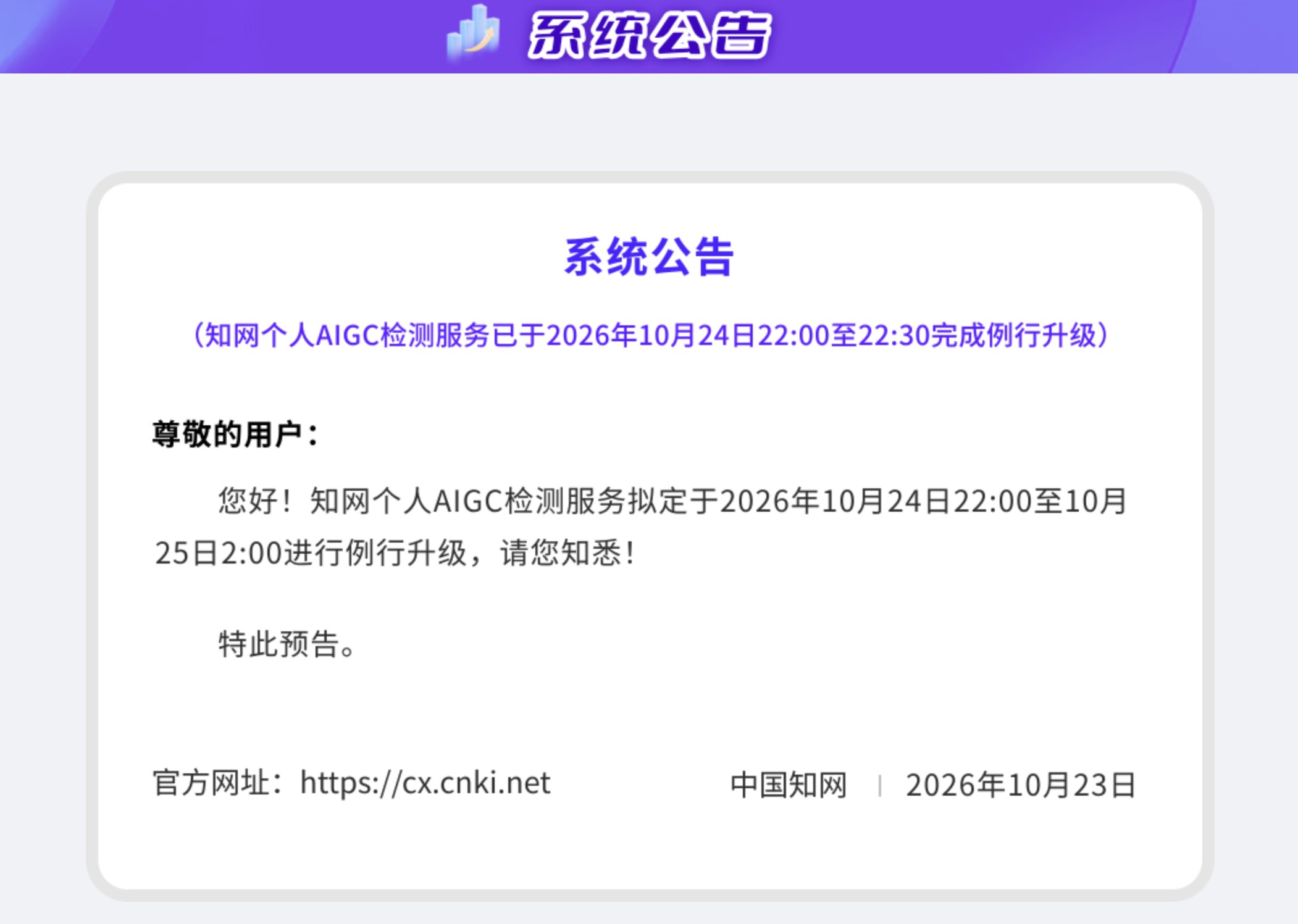The height and width of the screenshot is (924, 1298).
Task: Click the date '2026年10月23日'
Action: tap(1020, 785)
